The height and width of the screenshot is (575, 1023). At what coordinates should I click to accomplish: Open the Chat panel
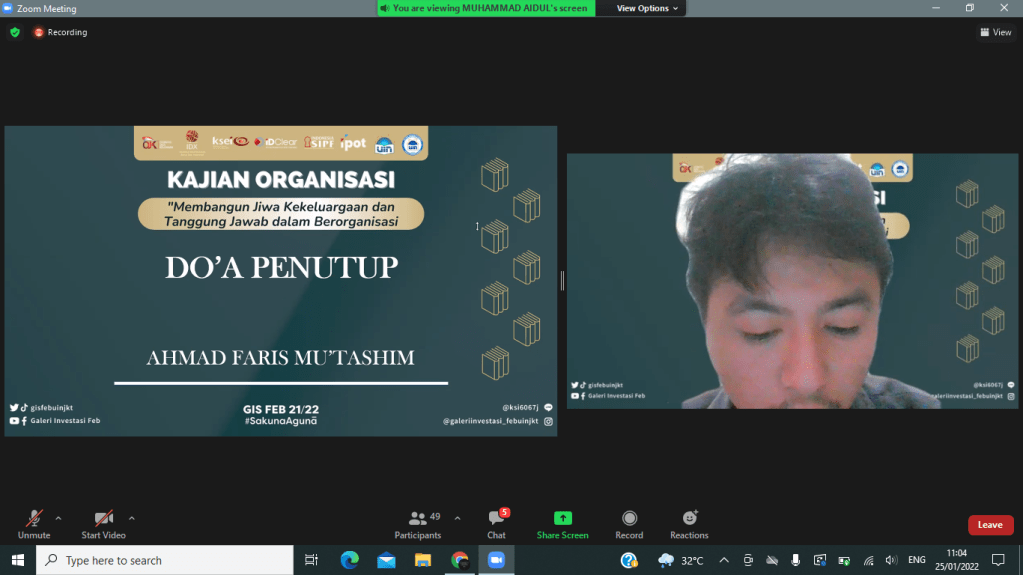(x=496, y=524)
